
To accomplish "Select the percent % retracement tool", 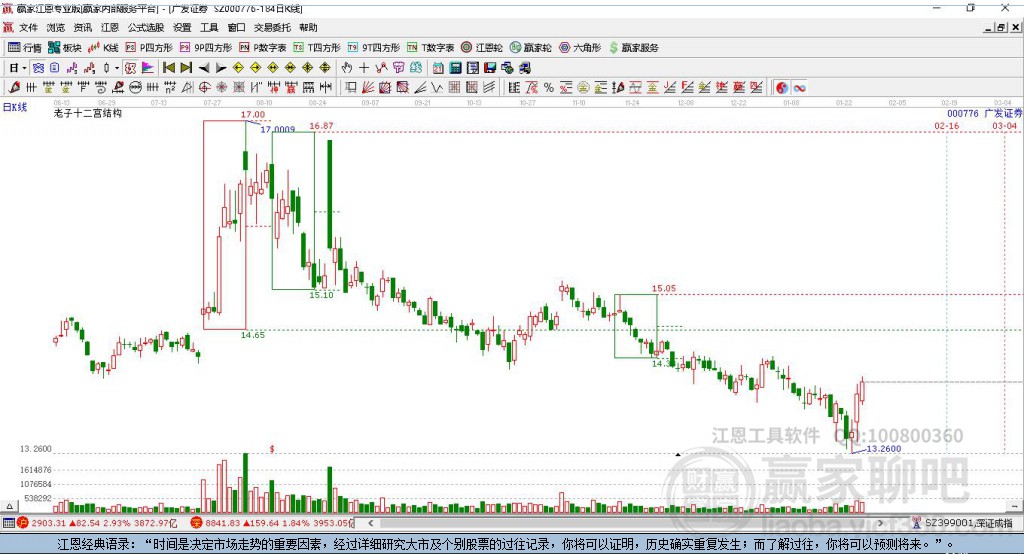I will click(x=549, y=88).
